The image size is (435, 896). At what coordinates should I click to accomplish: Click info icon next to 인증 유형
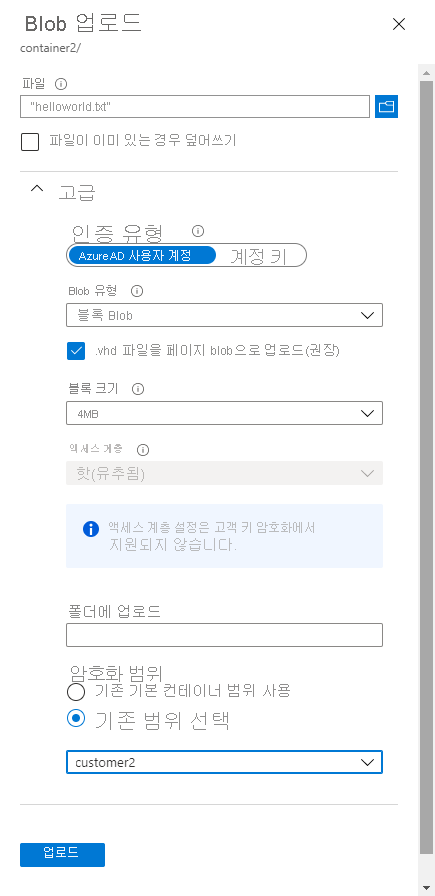coord(198,231)
